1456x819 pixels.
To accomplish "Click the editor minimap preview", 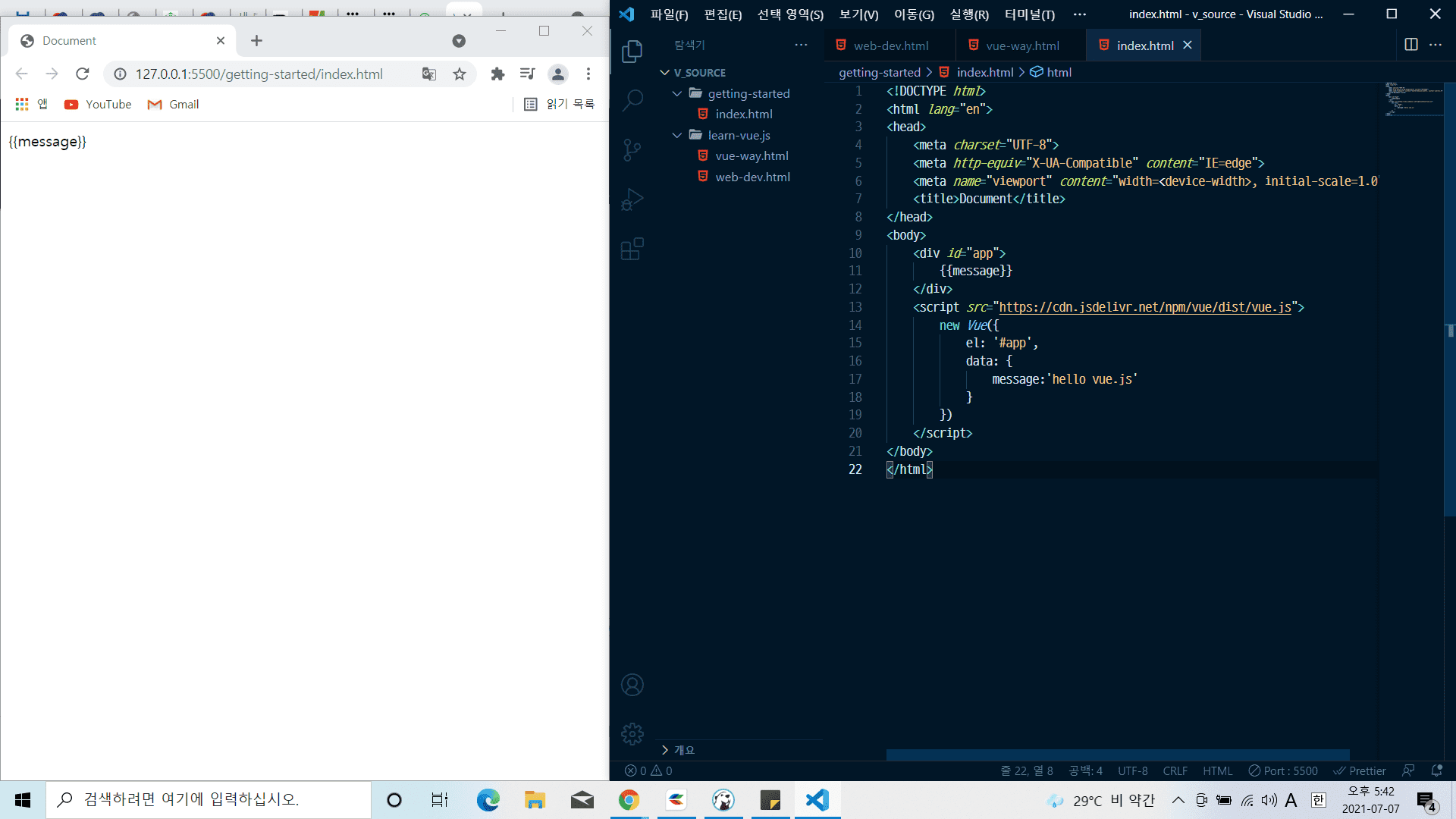I will click(x=1410, y=99).
